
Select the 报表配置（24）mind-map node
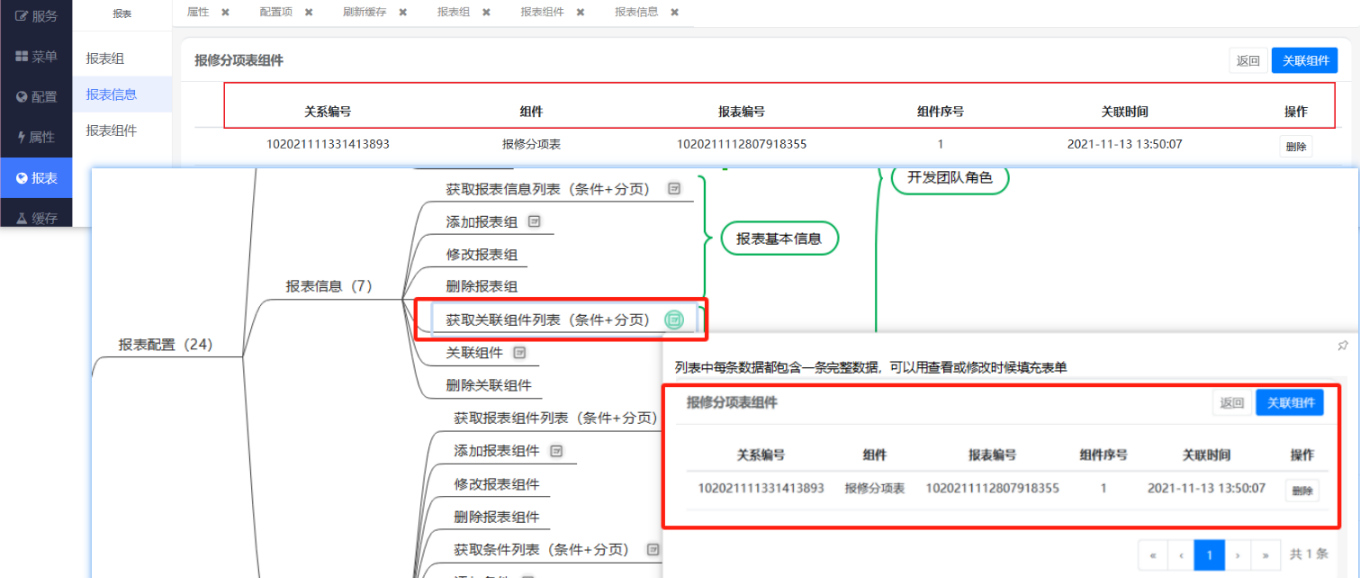coord(166,344)
